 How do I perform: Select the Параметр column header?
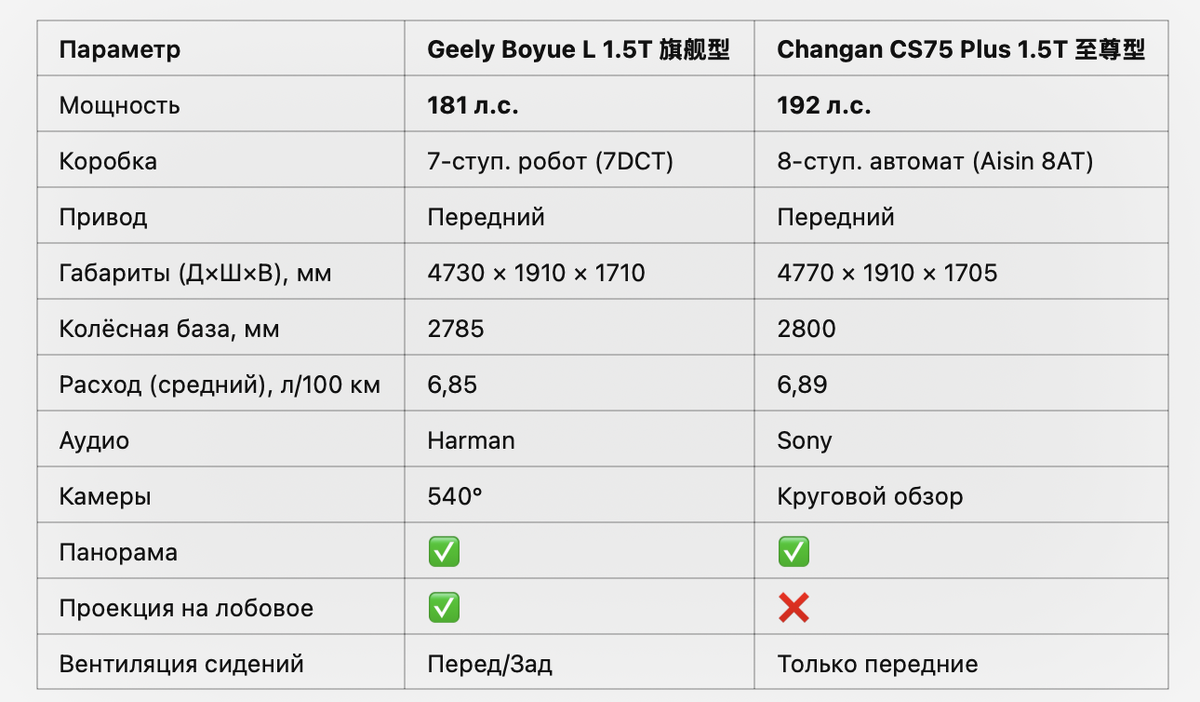click(120, 50)
